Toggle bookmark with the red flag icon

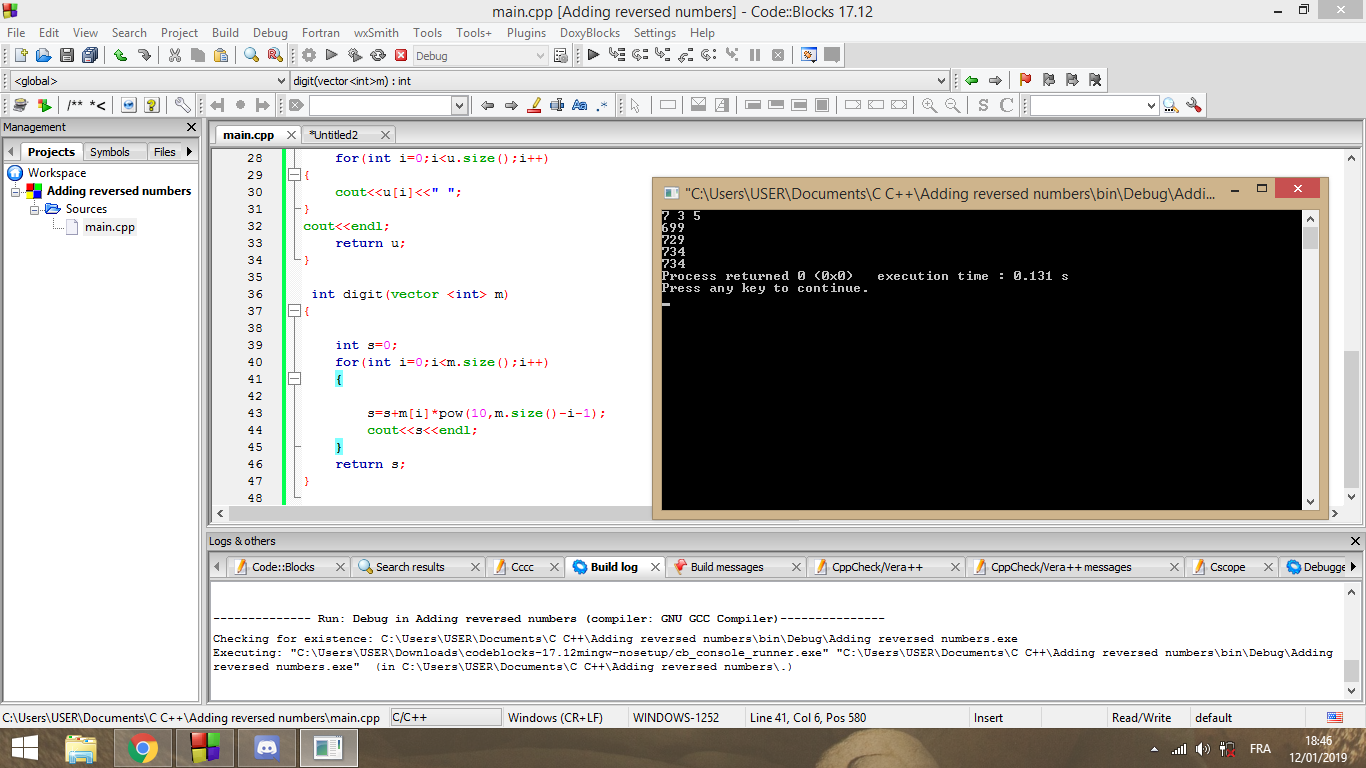[1025, 80]
